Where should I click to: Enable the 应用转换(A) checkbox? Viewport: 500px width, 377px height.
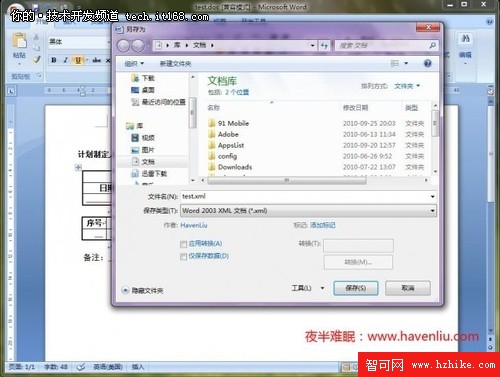[x=183, y=244]
